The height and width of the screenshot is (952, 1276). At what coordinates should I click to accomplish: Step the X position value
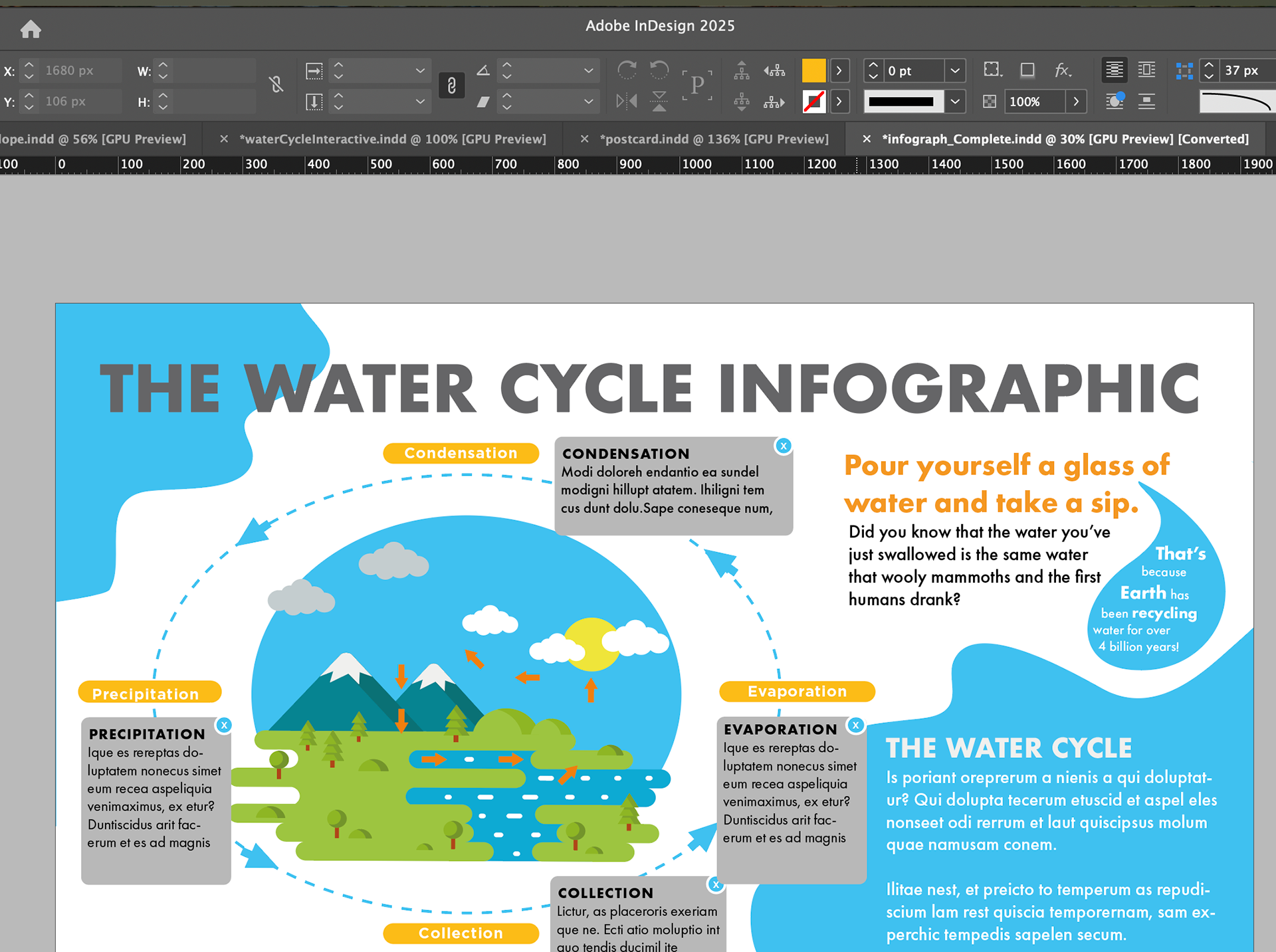click(29, 70)
